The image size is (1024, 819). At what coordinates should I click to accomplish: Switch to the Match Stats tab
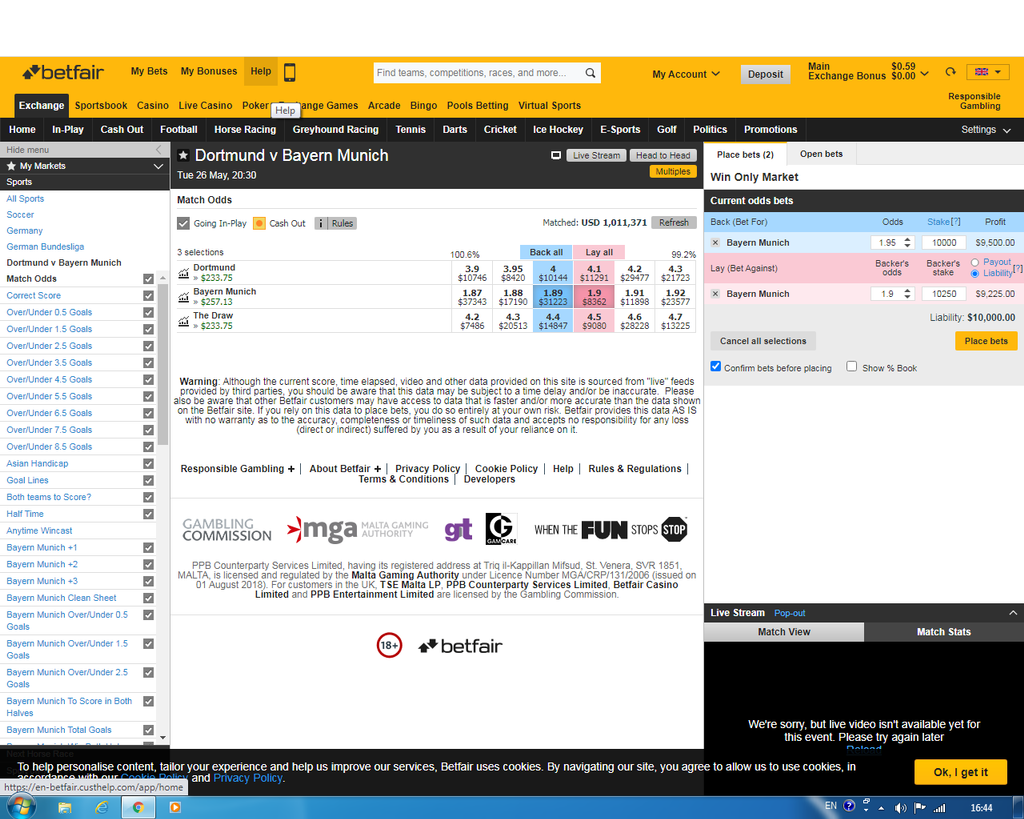pyautogui.click(x=944, y=632)
